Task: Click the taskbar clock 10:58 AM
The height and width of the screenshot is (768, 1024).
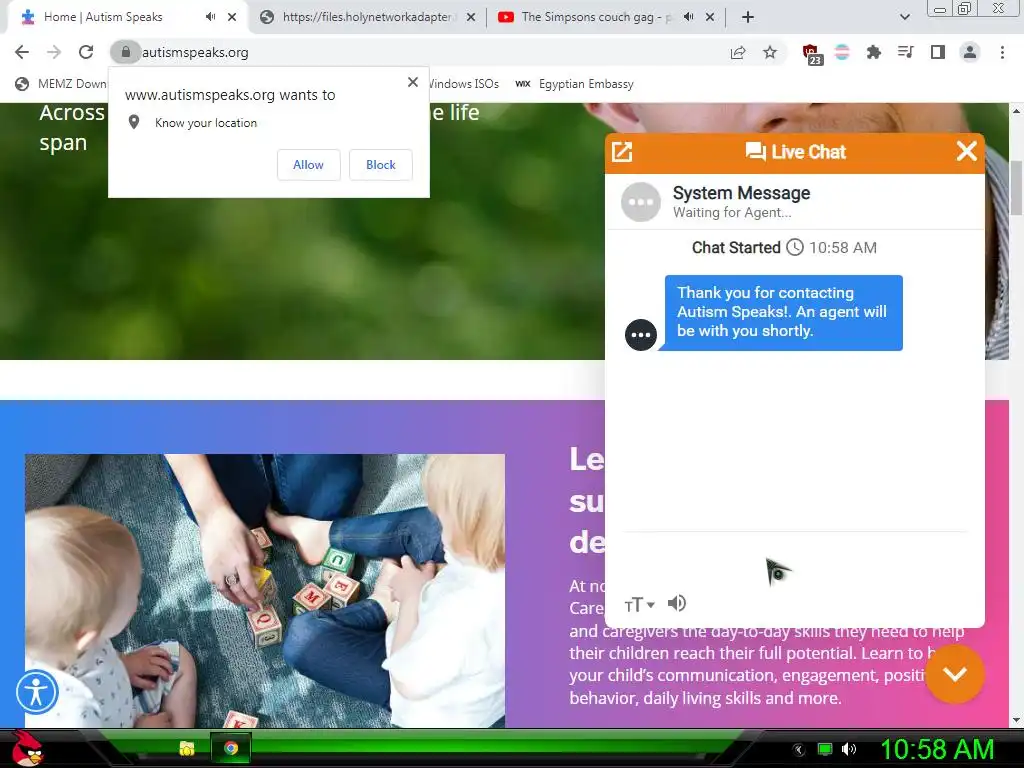Action: pos(937,749)
